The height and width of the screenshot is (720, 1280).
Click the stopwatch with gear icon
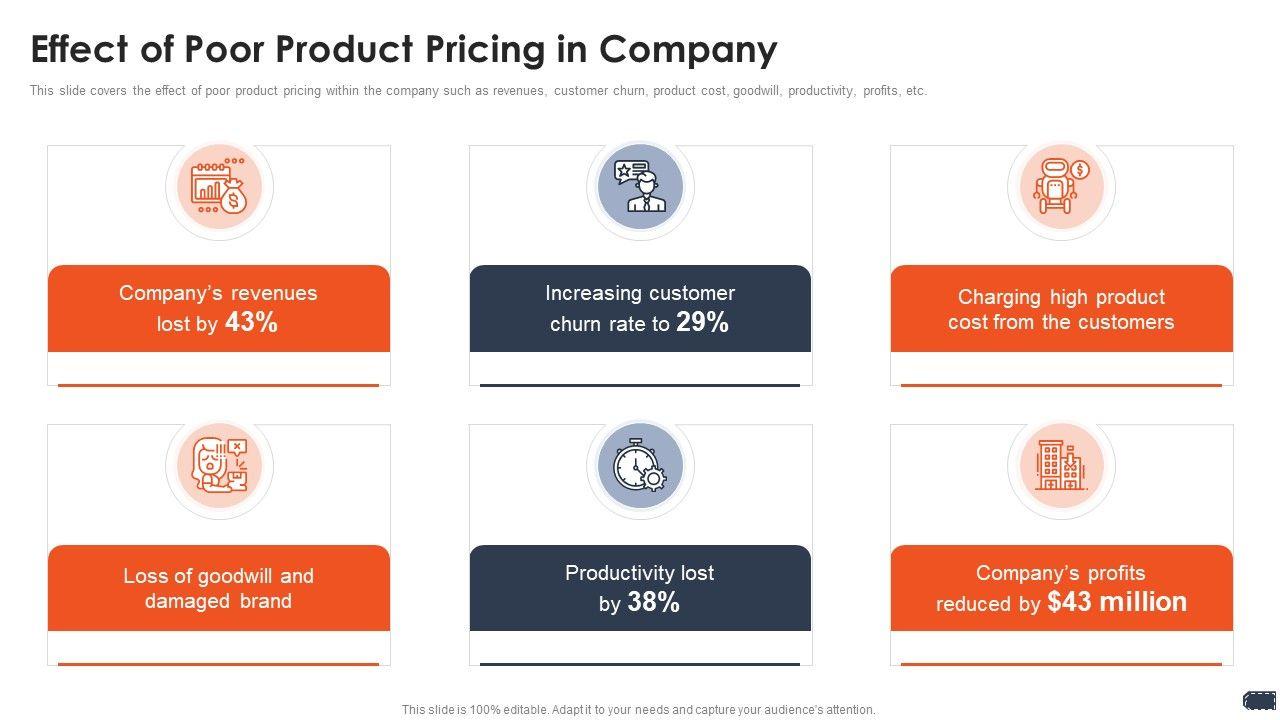pyautogui.click(x=640, y=466)
